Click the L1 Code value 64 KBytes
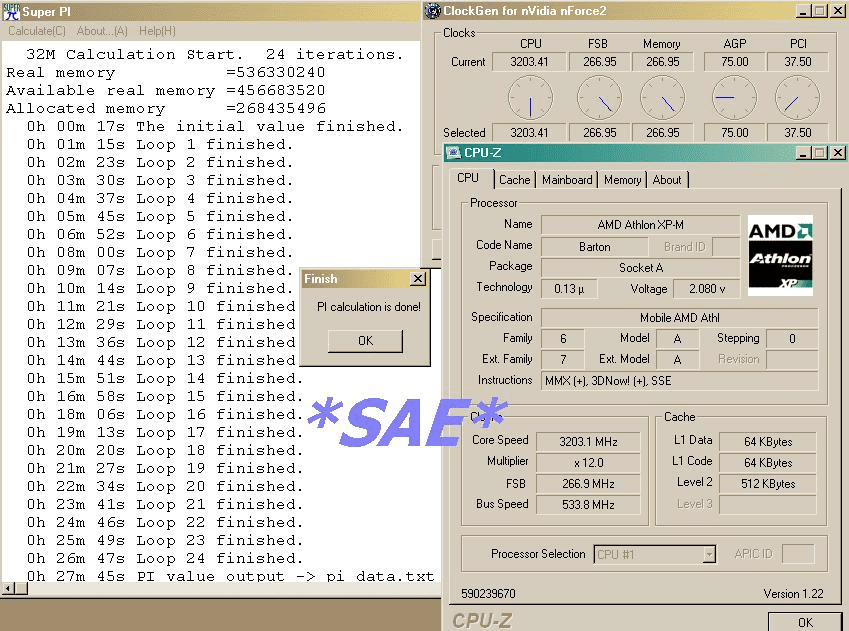The height and width of the screenshot is (631, 849). (x=767, y=463)
